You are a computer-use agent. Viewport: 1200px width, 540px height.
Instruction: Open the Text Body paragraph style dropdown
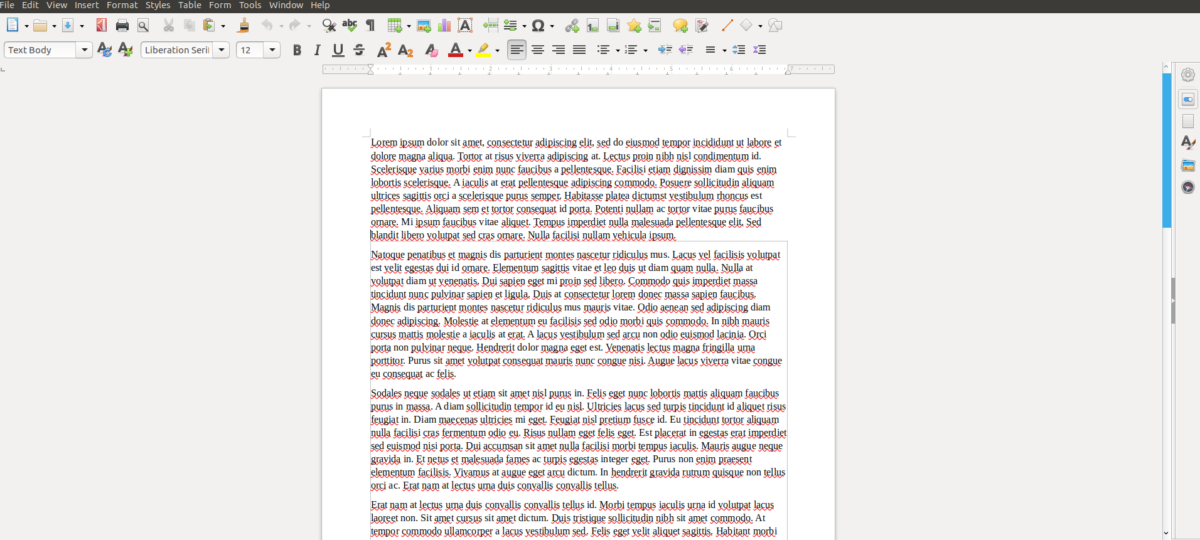click(84, 50)
